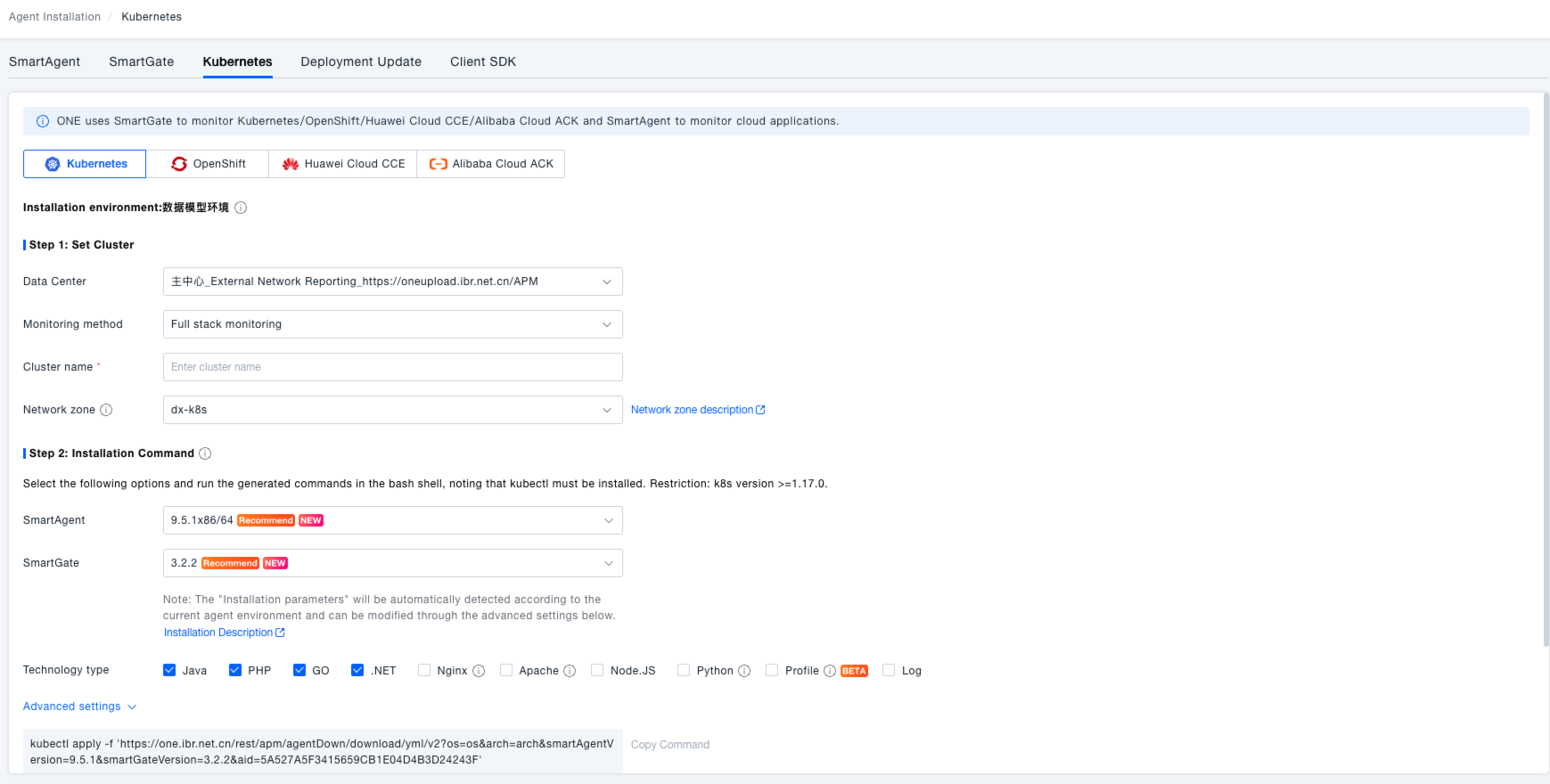
Task: Select the OpenShift platform option
Action: (208, 164)
